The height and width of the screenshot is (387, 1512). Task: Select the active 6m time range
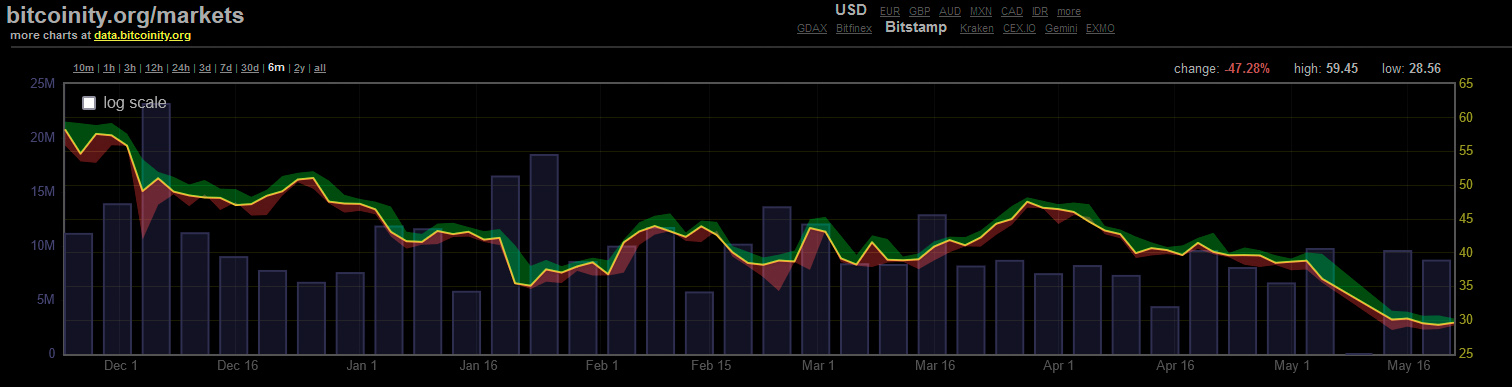(x=277, y=68)
